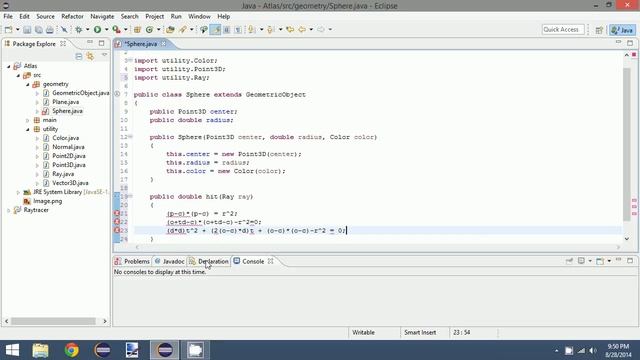
Task: Click the Open Type folder icon
Action: (170, 29)
